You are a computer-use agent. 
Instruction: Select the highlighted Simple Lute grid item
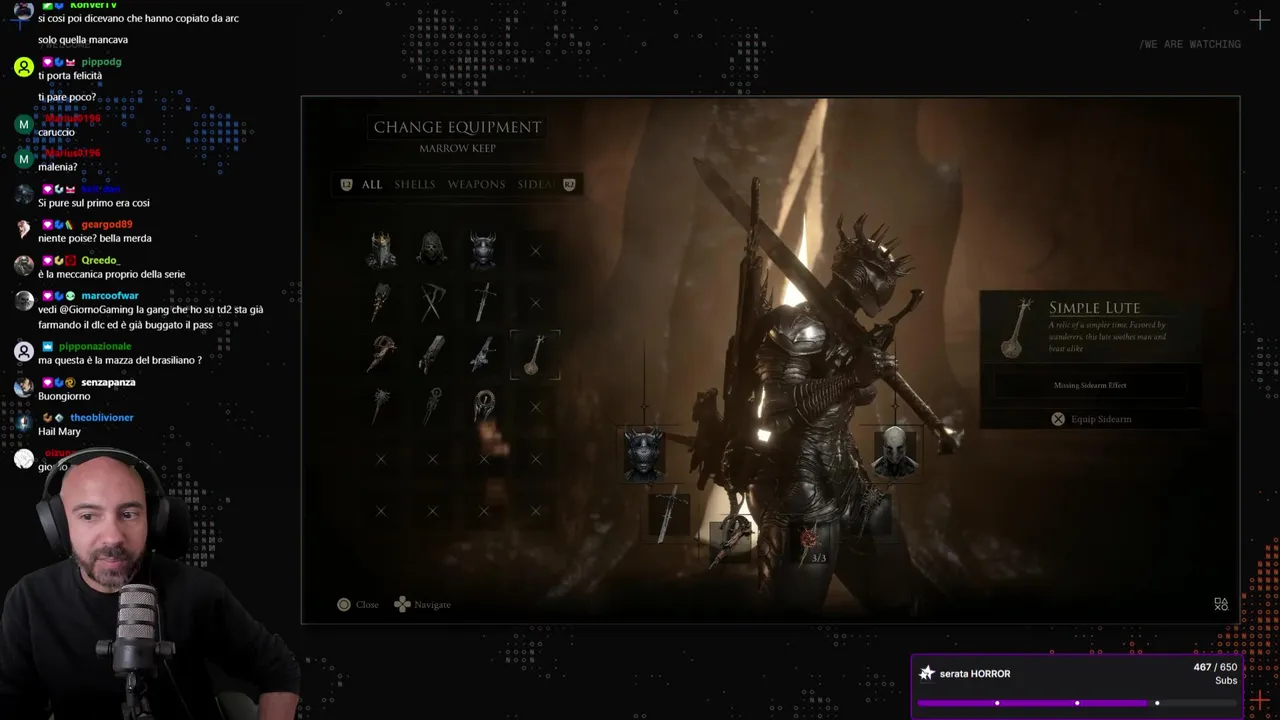click(535, 354)
